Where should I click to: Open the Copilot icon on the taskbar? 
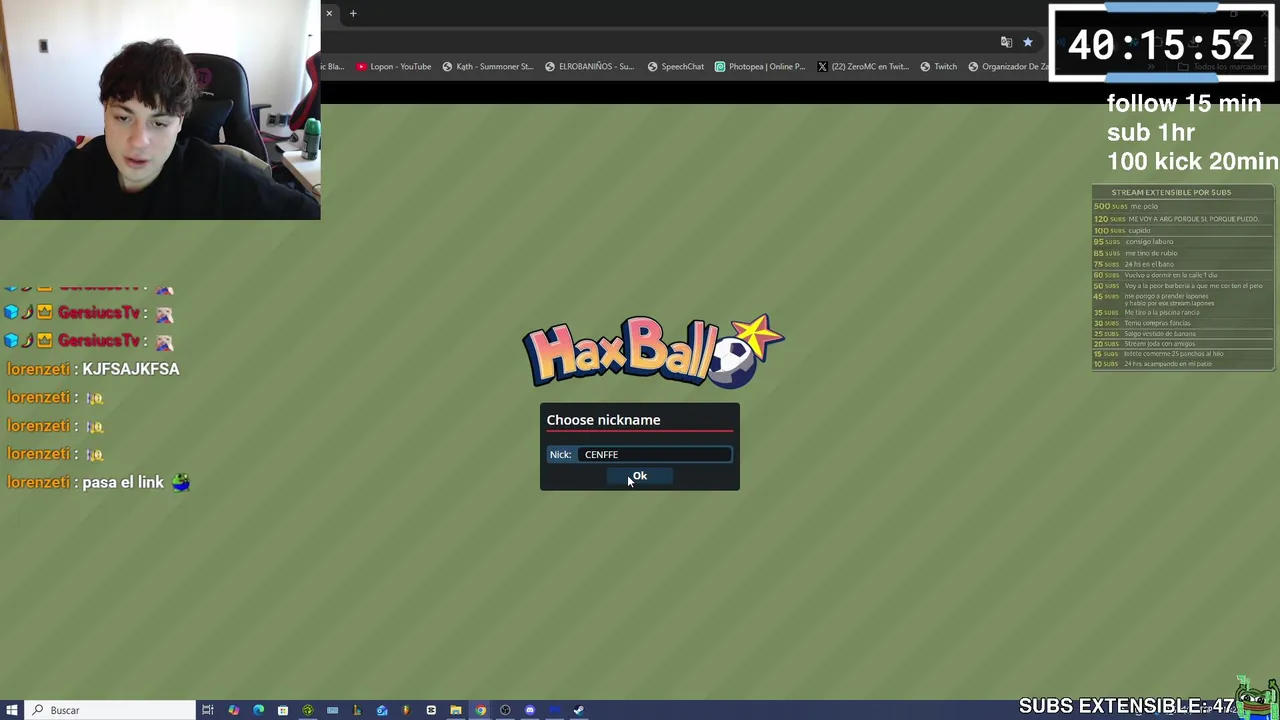pyautogui.click(x=233, y=710)
